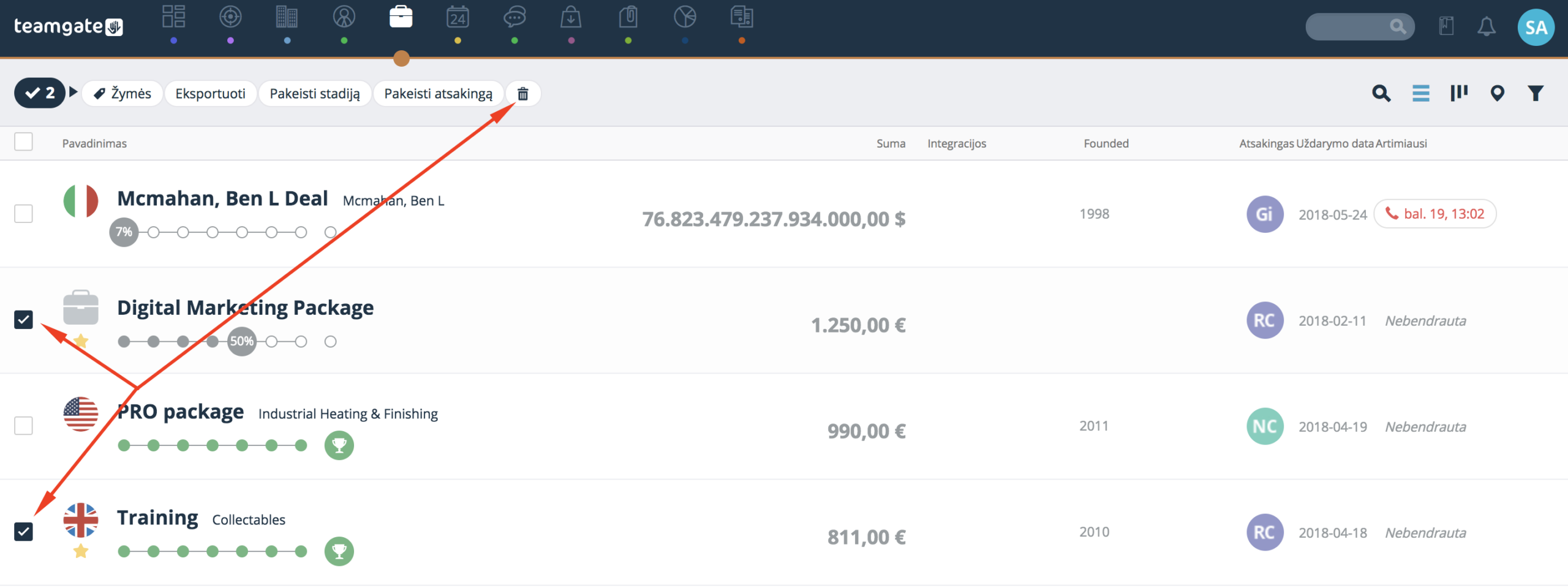The image size is (1568, 588).
Task: Switch to pipeline board view icon
Action: pos(1459,93)
